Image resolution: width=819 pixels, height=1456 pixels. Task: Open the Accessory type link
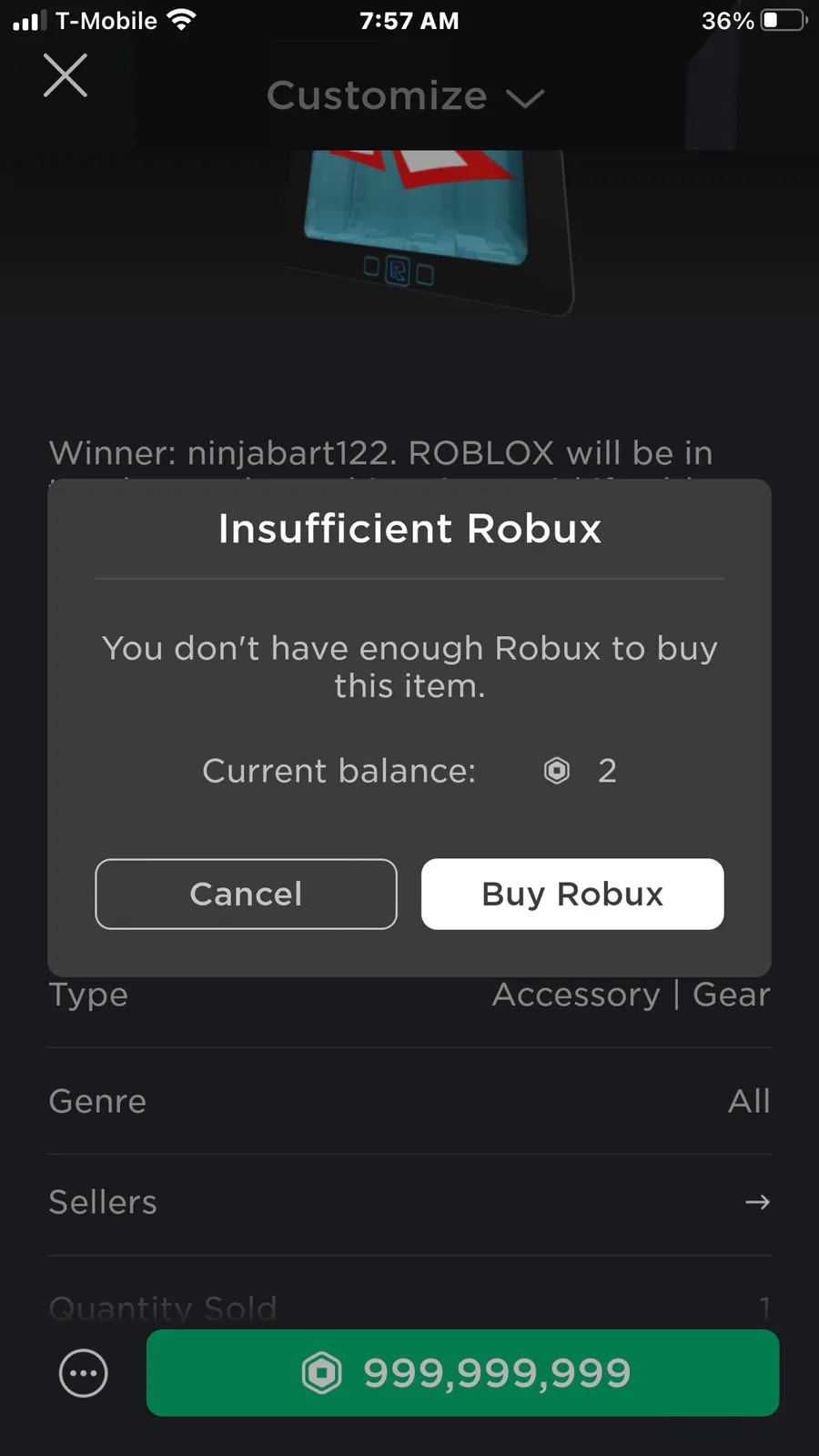coord(576,995)
